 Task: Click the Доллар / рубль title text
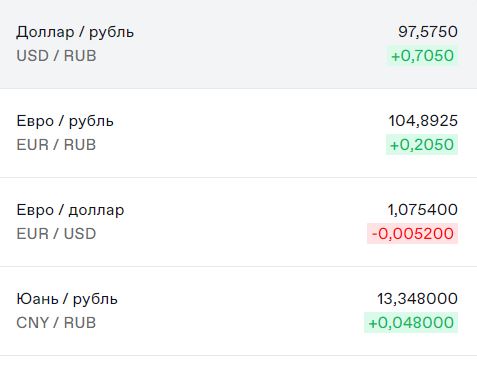(x=75, y=32)
